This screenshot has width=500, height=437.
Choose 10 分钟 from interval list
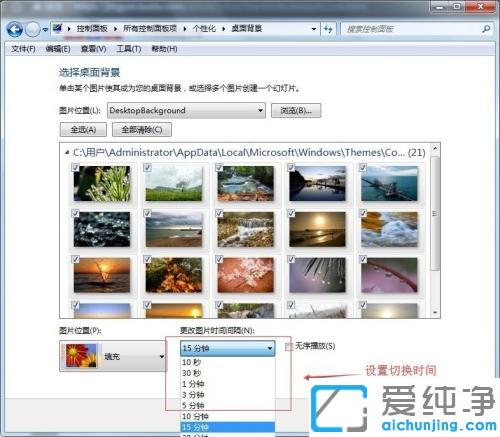click(228, 416)
